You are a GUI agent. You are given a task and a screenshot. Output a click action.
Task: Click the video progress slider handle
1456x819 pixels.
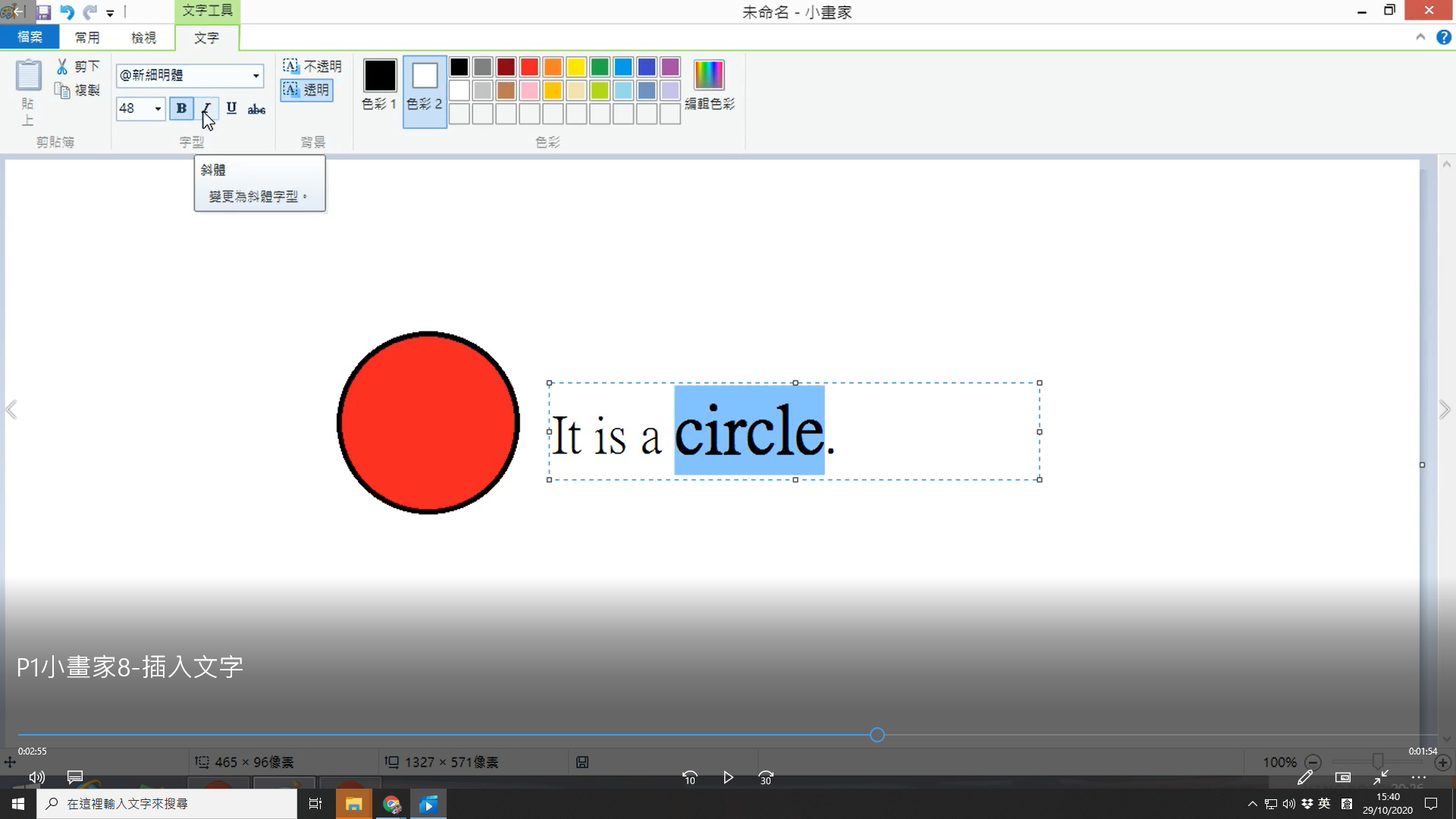(877, 735)
